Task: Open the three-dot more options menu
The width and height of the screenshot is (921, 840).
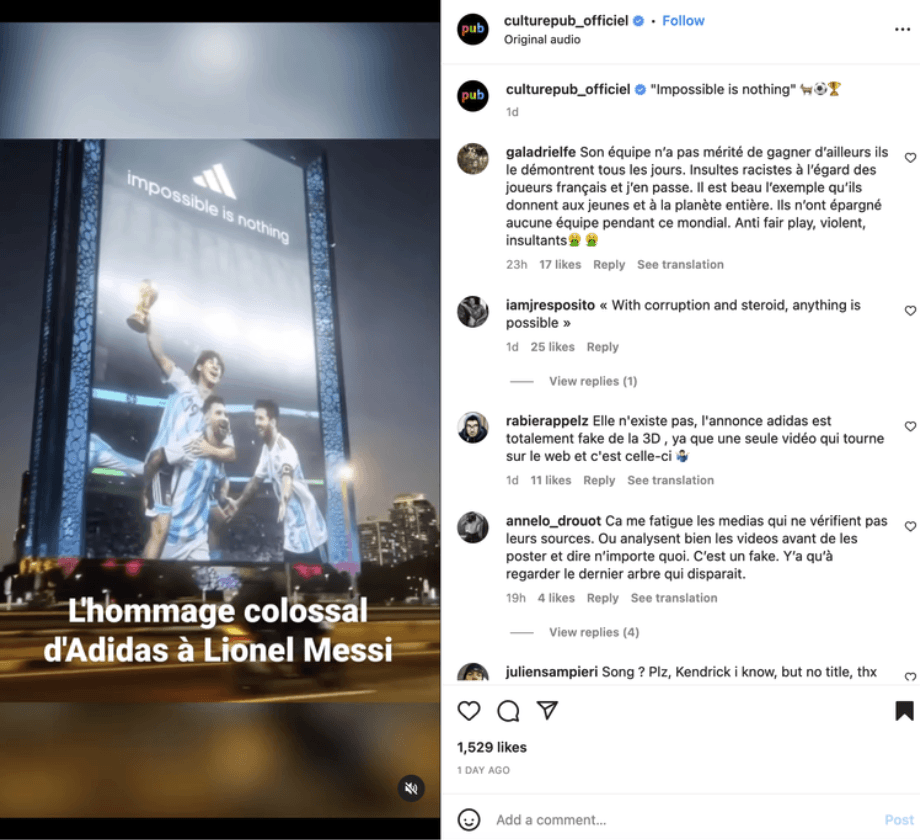Action: coord(902,29)
